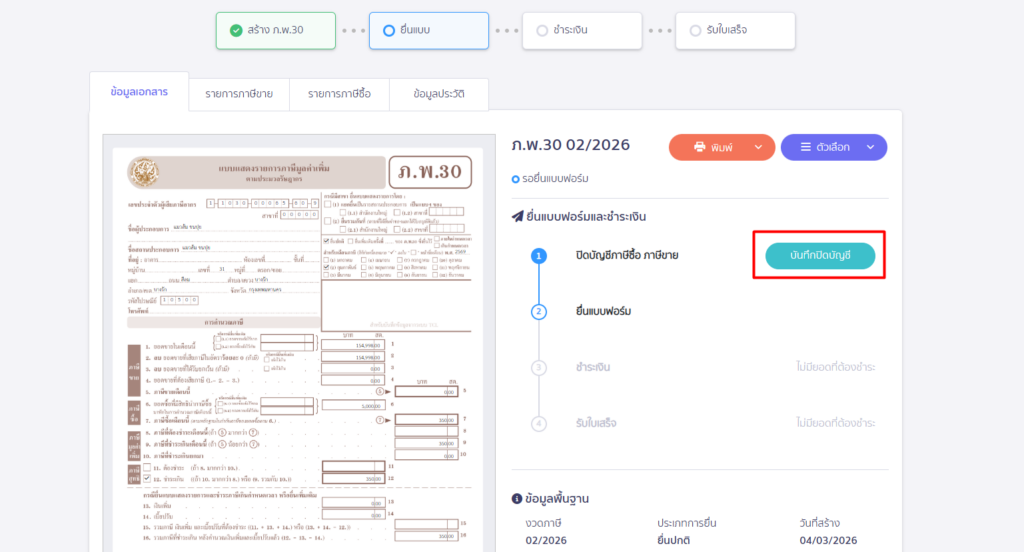Click the printer icon in พิมพ์ button
Screen dimensions: 1024x552
pos(700,147)
